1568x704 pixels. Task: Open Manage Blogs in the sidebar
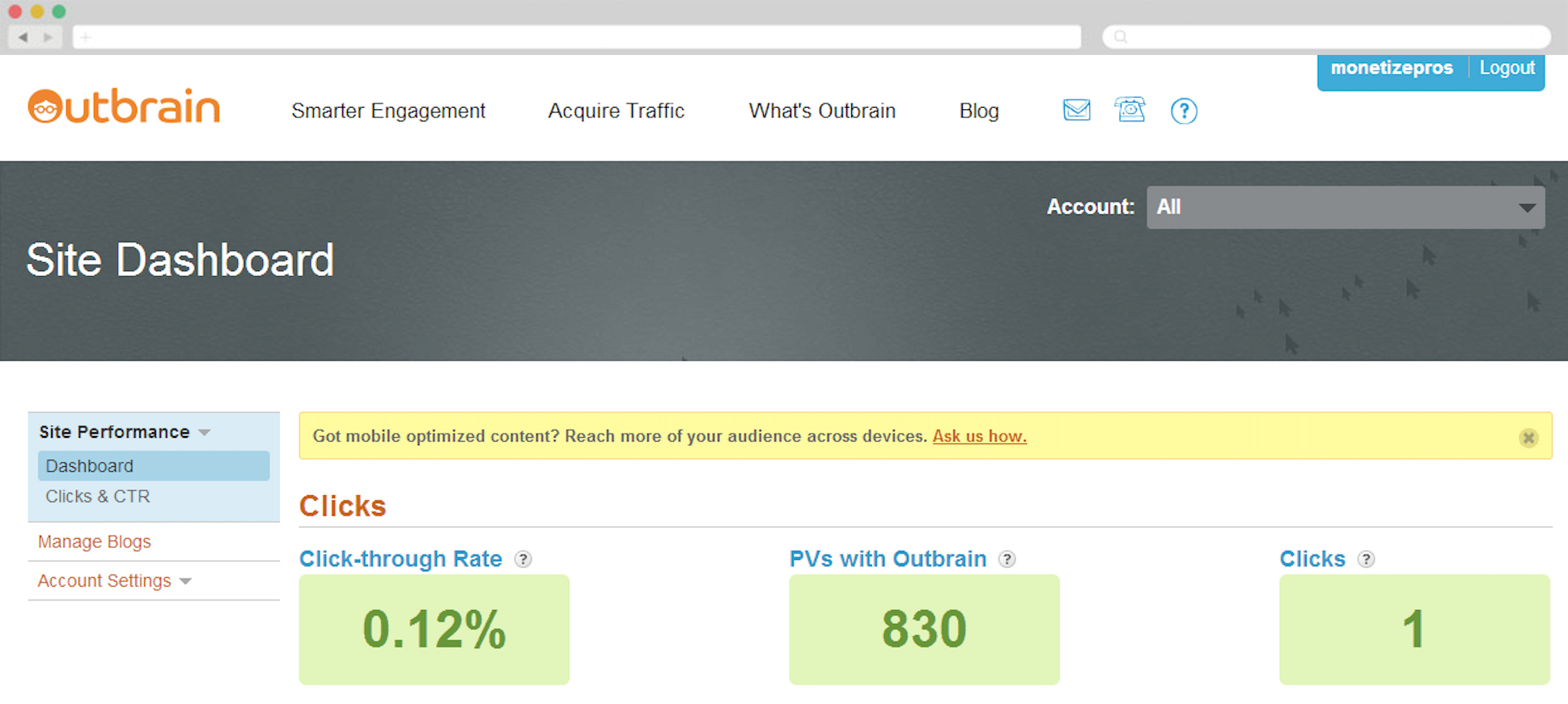coord(95,541)
